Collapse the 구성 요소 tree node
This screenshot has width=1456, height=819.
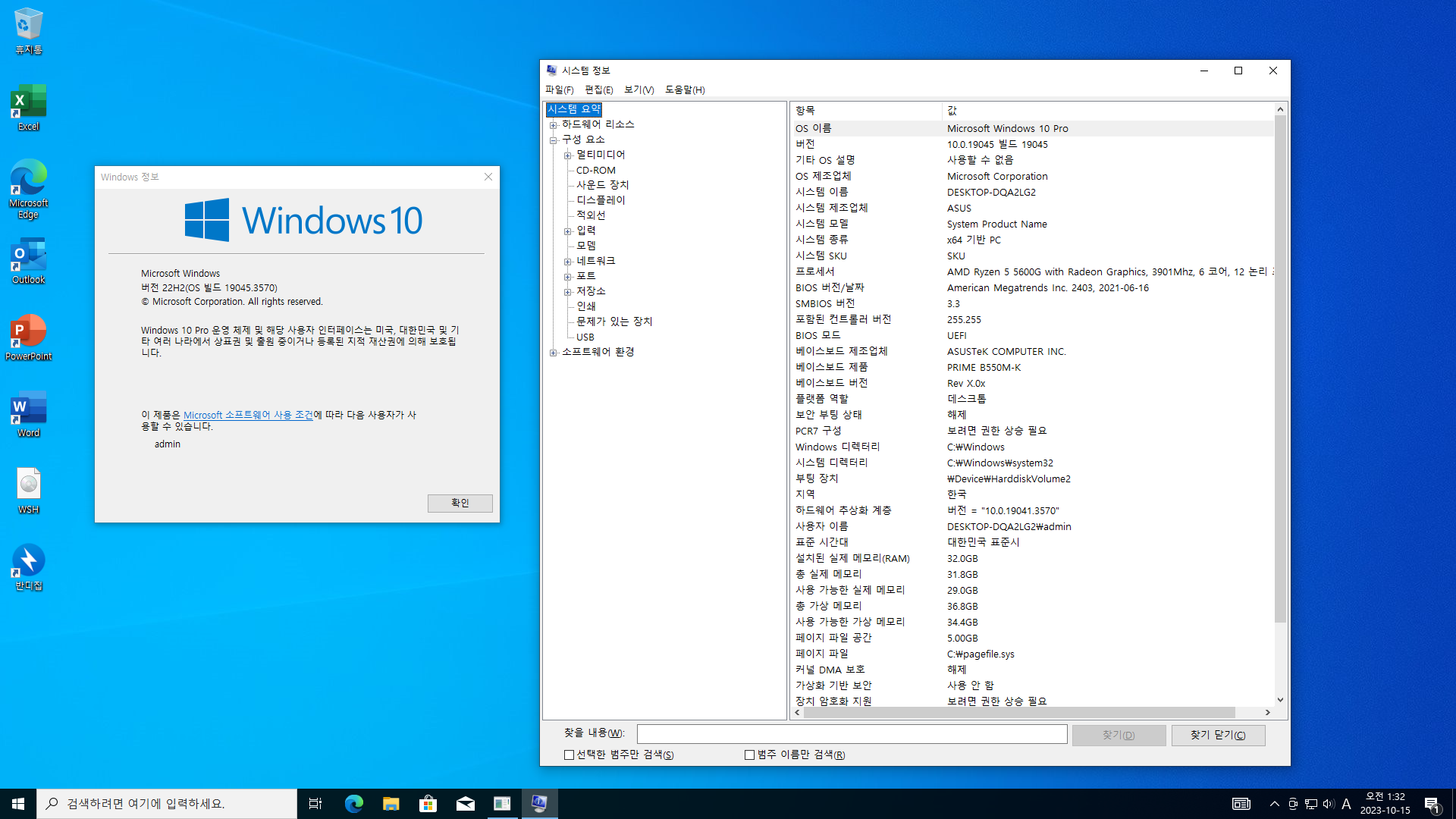pos(554,140)
